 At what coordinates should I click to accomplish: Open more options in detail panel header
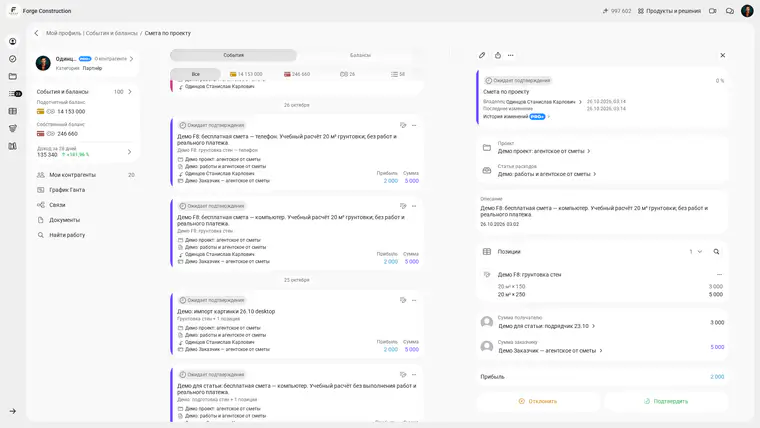pyautogui.click(x=511, y=55)
